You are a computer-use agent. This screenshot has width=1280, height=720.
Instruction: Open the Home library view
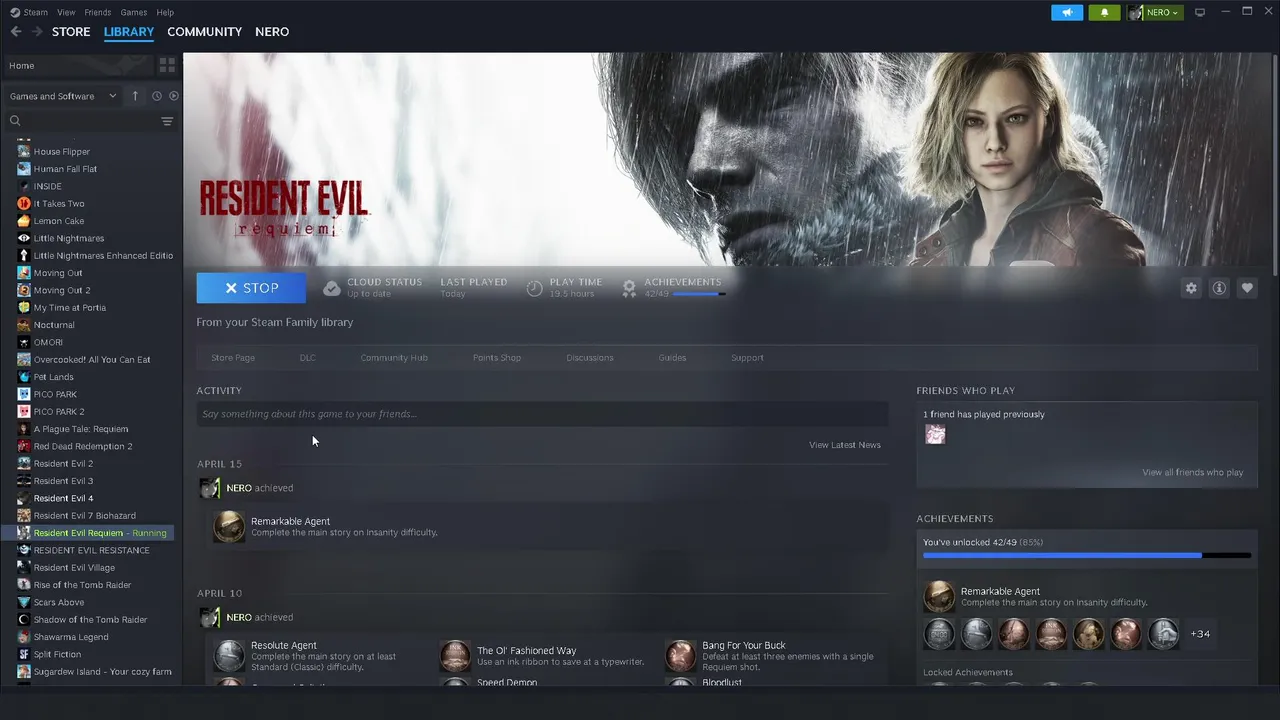[77, 65]
